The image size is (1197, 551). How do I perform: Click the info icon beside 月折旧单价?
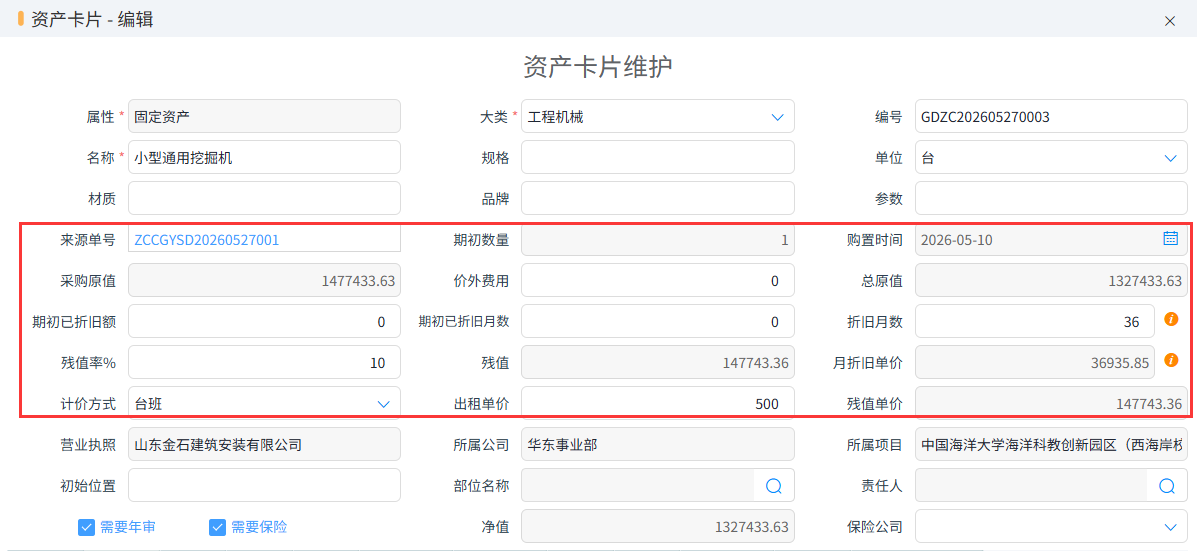coord(1171,359)
